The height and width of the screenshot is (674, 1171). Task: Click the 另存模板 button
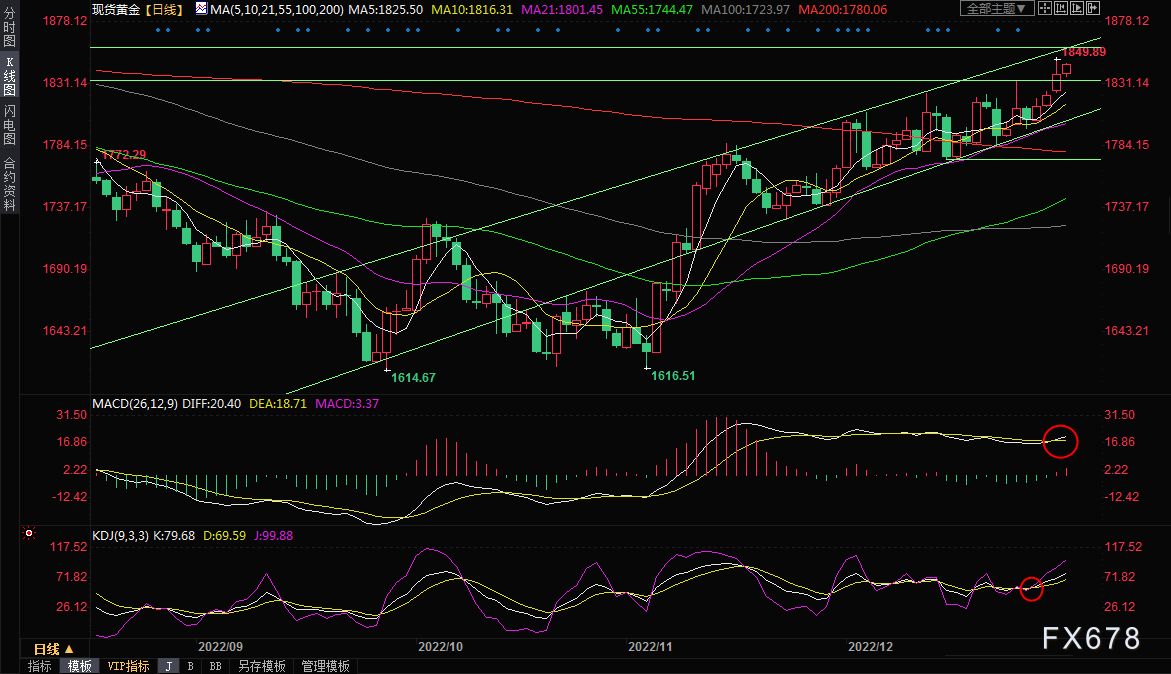pyautogui.click(x=262, y=666)
